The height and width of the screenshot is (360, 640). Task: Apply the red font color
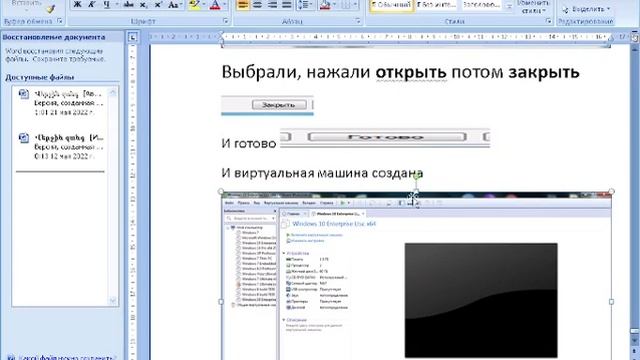pyautogui.click(x=215, y=4)
